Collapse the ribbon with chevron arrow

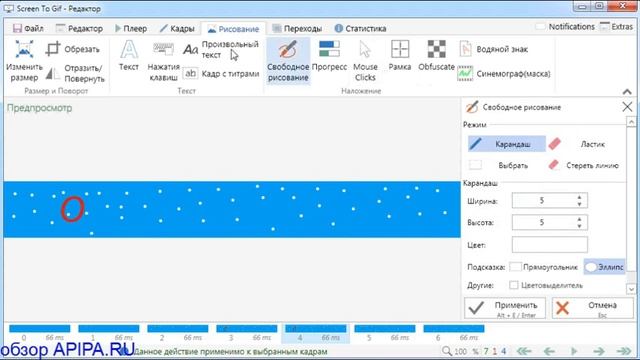[627, 92]
